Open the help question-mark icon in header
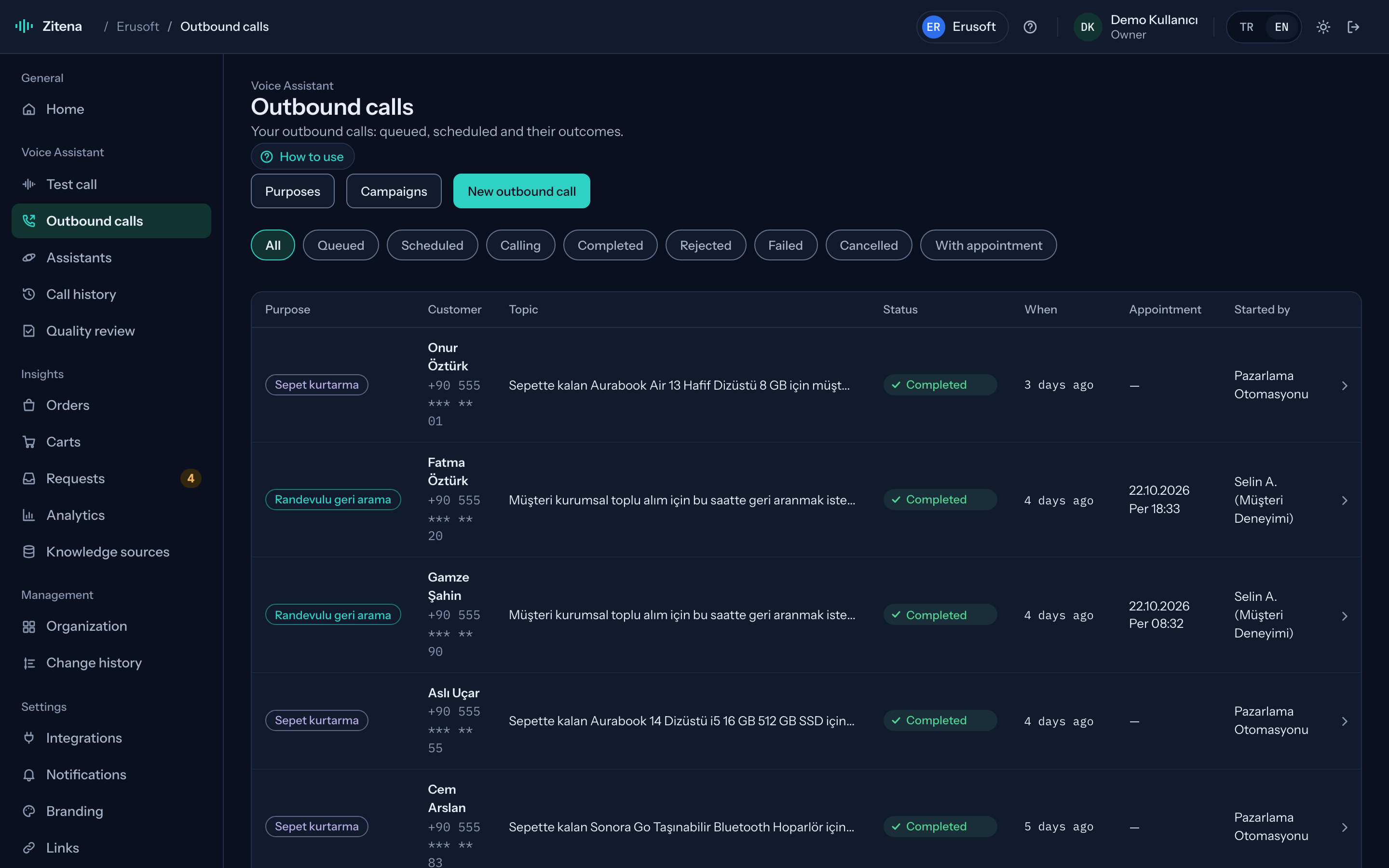 [x=1030, y=27]
